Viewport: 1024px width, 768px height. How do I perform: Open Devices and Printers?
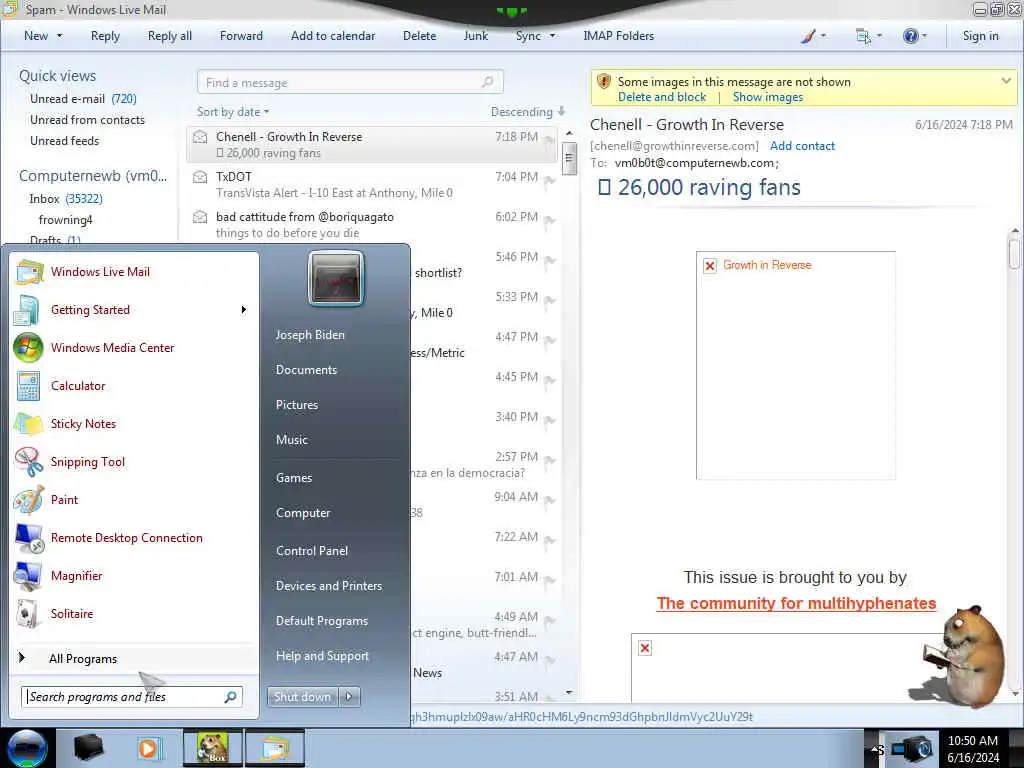click(328, 586)
